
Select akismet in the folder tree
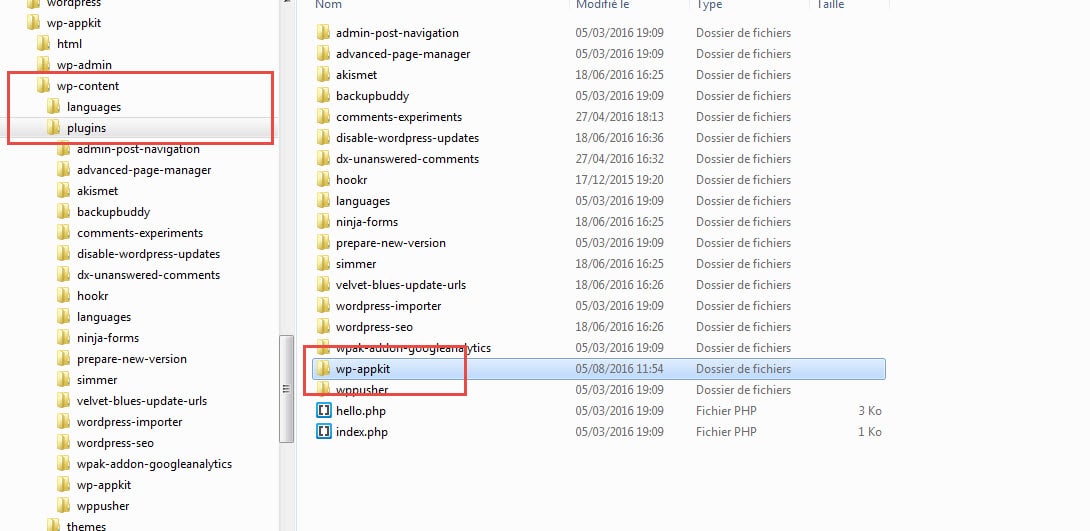coord(97,190)
